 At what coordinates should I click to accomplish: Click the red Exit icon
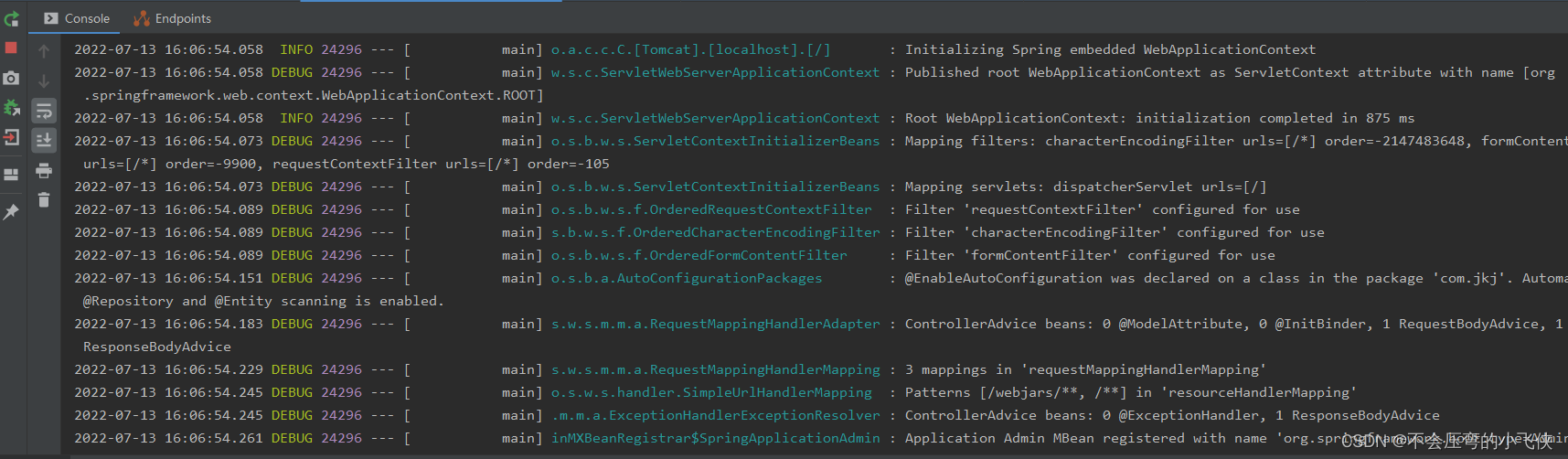pos(11,138)
